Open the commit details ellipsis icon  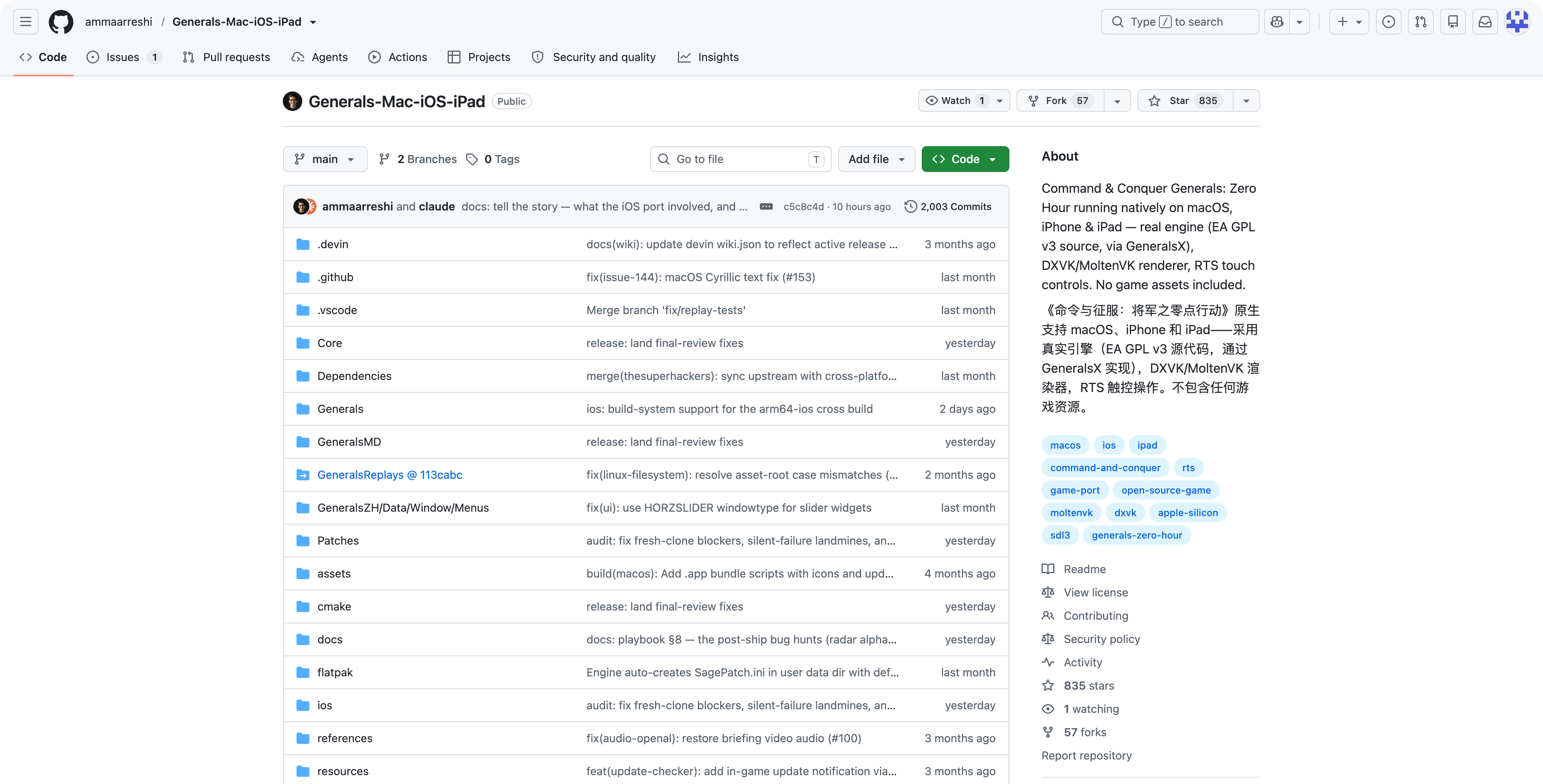[x=766, y=206]
